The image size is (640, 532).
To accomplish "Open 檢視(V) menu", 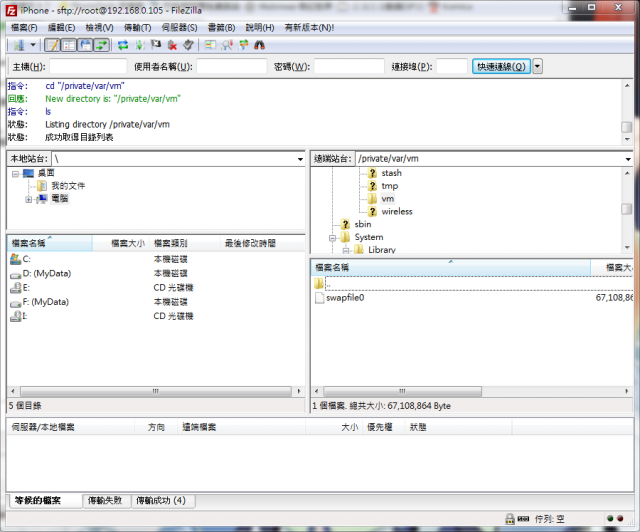I will click(x=100, y=28).
